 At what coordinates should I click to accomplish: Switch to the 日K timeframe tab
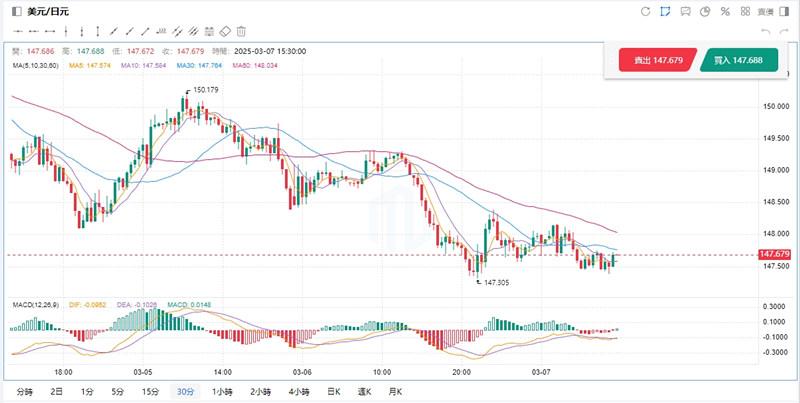(x=331, y=391)
